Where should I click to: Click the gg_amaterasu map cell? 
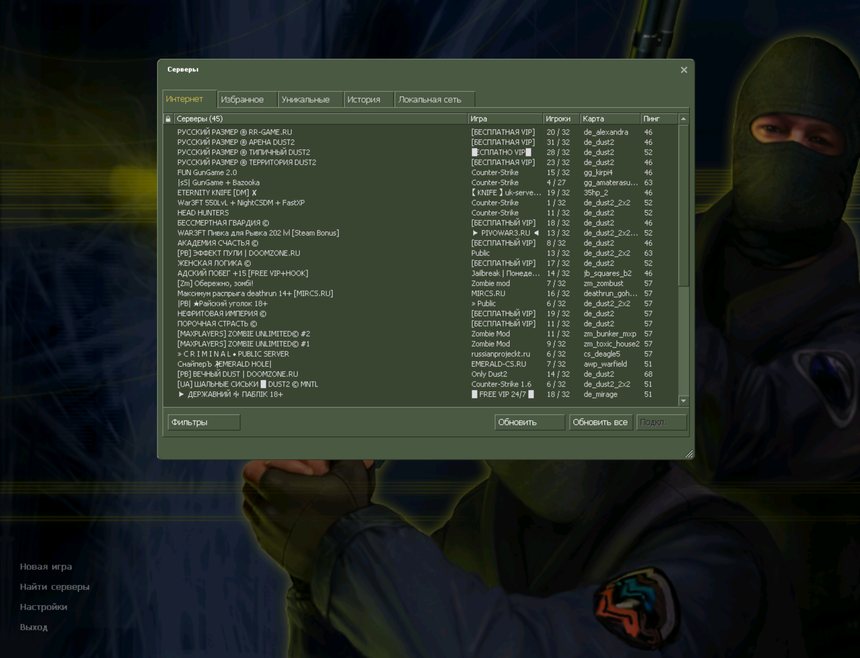610,183
